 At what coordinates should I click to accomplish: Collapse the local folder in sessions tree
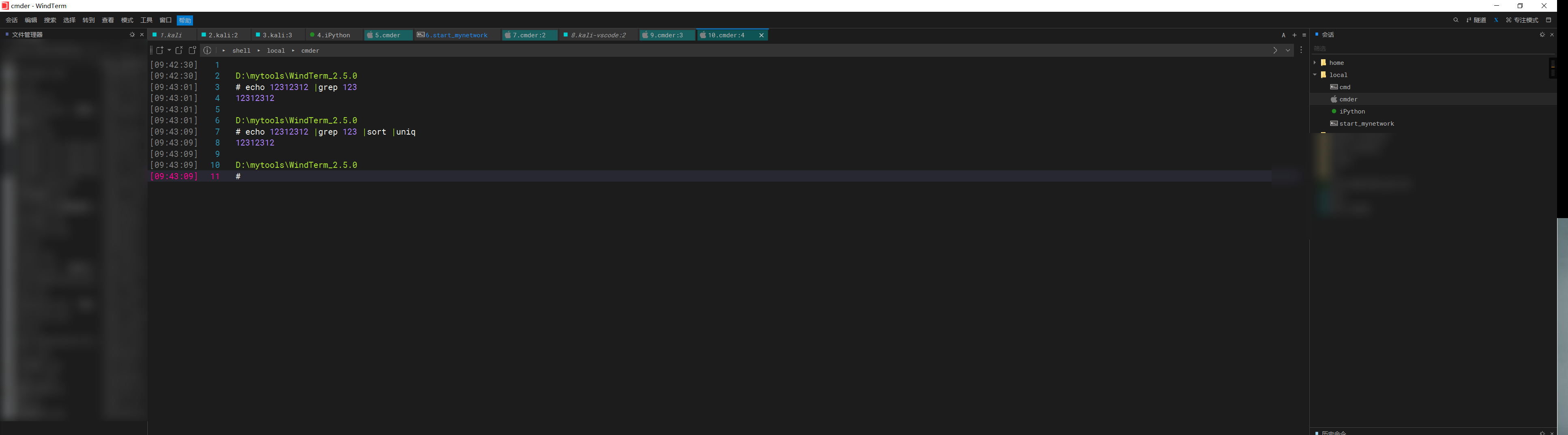click(1315, 75)
